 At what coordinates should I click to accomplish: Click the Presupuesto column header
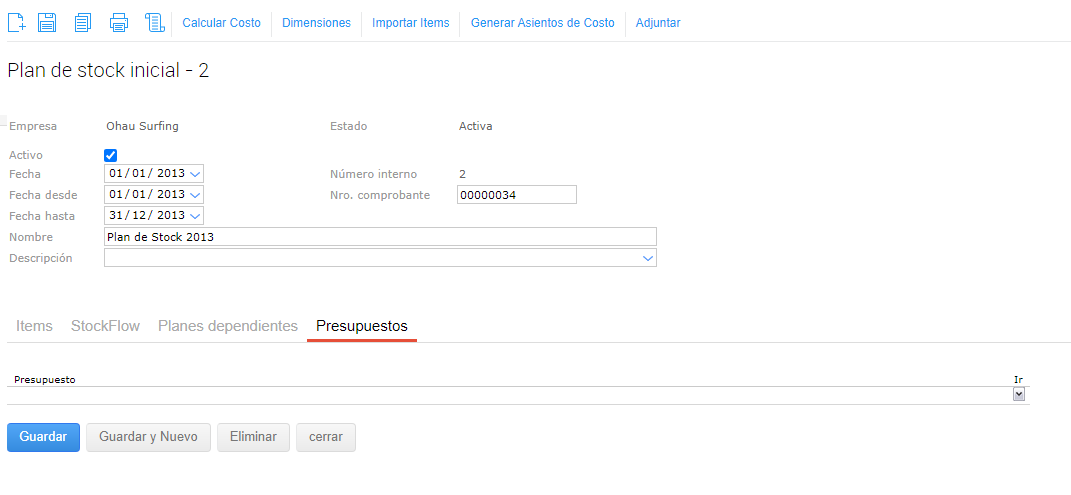[x=45, y=379]
